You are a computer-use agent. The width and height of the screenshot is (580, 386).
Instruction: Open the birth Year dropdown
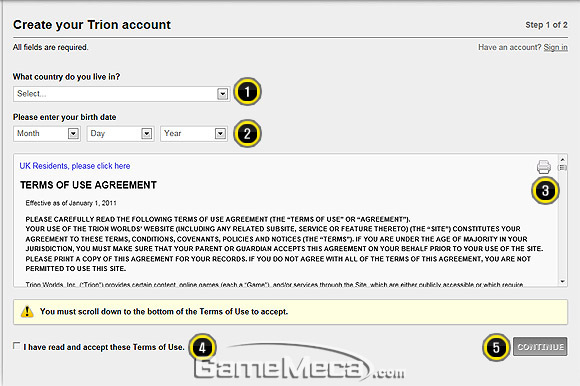click(x=194, y=133)
